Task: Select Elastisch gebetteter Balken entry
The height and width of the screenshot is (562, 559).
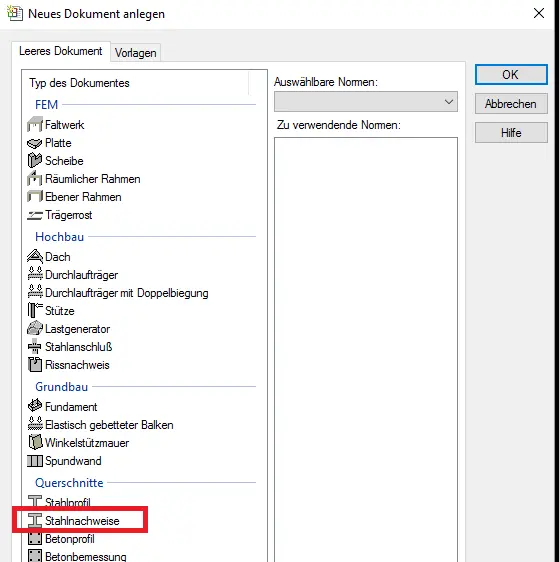Action: (100, 424)
